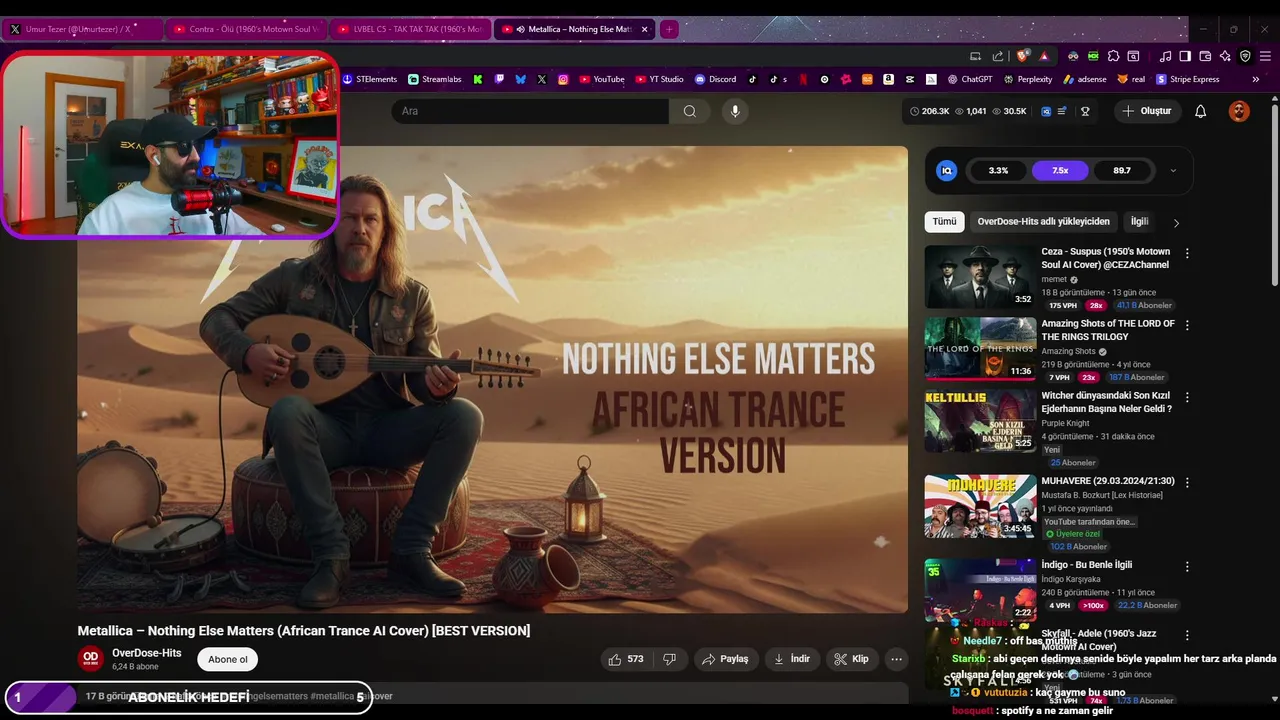Open Netflix bookmark icon
Image resolution: width=1280 pixels, height=720 pixels.
(802, 79)
